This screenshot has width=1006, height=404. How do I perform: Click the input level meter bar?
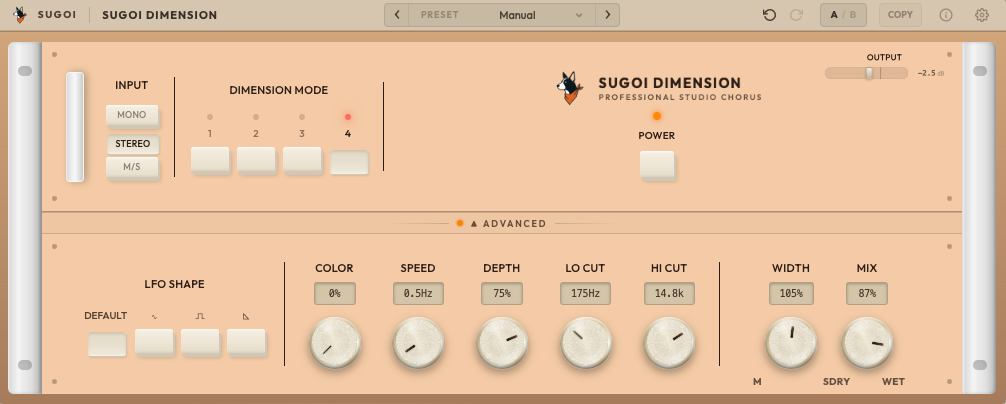click(x=75, y=127)
